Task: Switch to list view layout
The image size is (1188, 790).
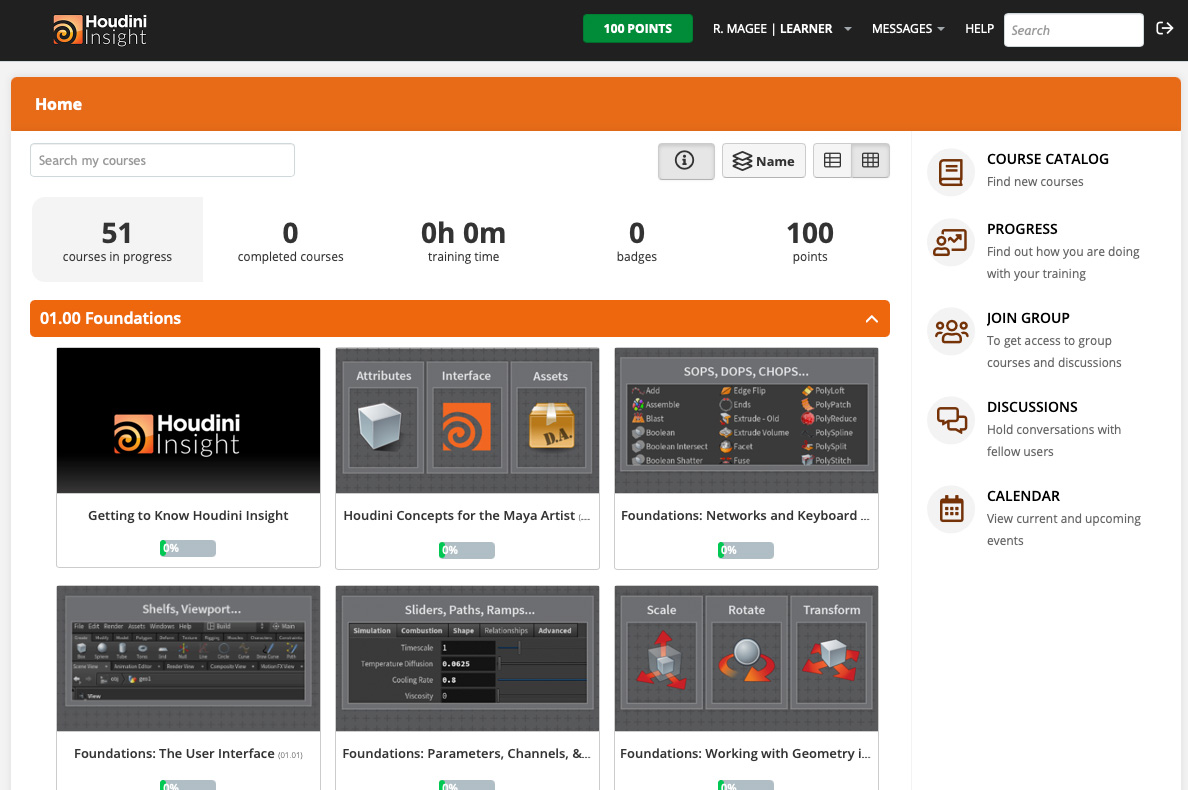Action: click(832, 161)
